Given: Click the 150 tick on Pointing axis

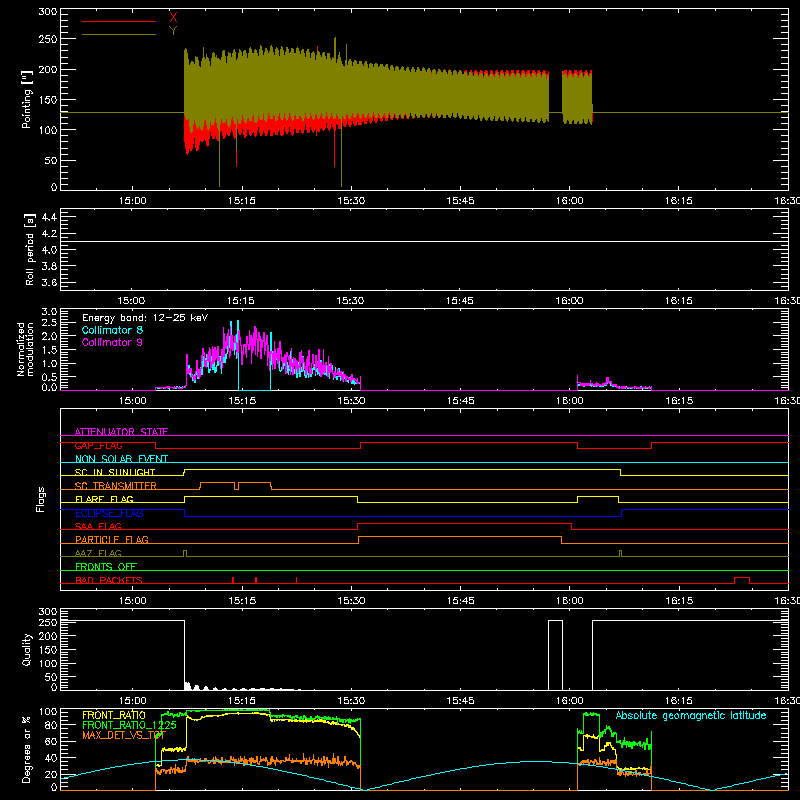Looking at the screenshot, I should click(x=47, y=99).
